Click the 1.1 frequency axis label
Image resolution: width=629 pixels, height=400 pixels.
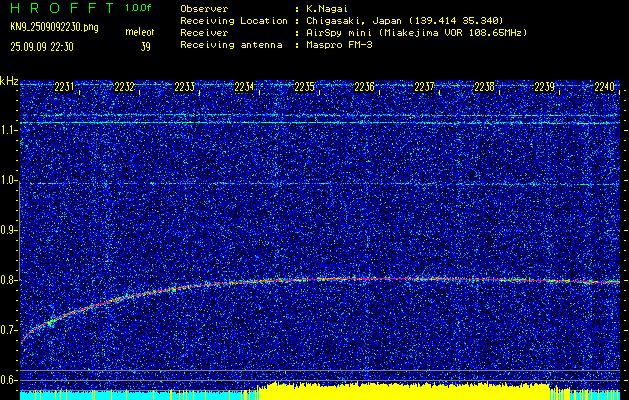[x=8, y=130]
